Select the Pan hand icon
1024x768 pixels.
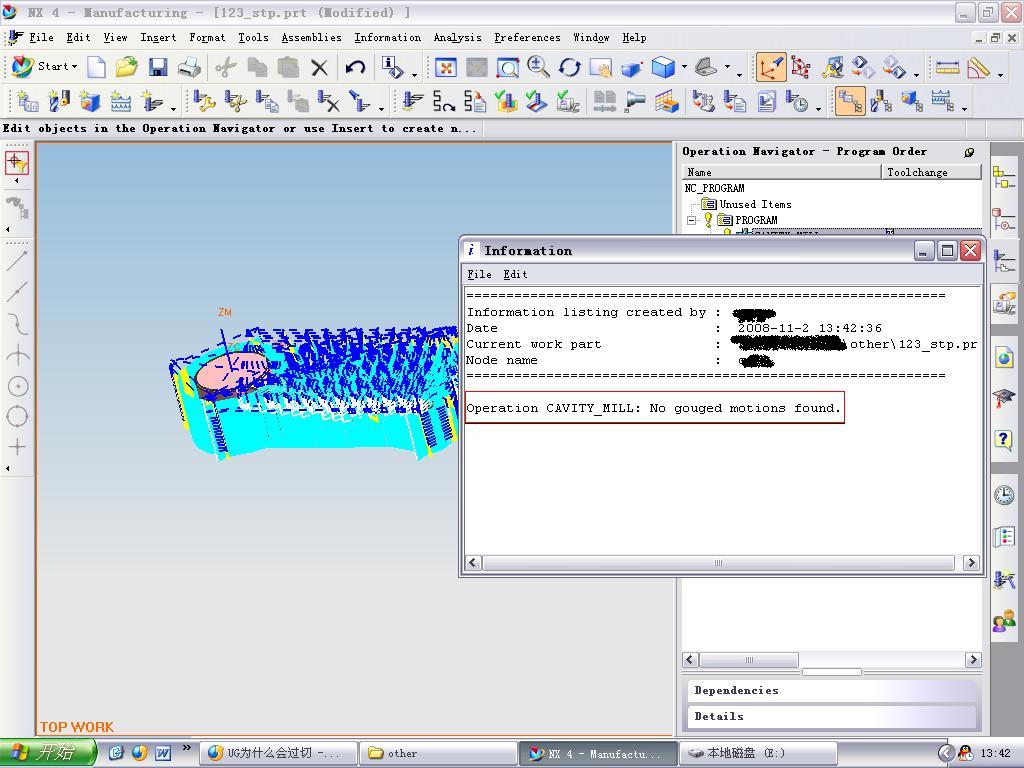click(x=600, y=67)
